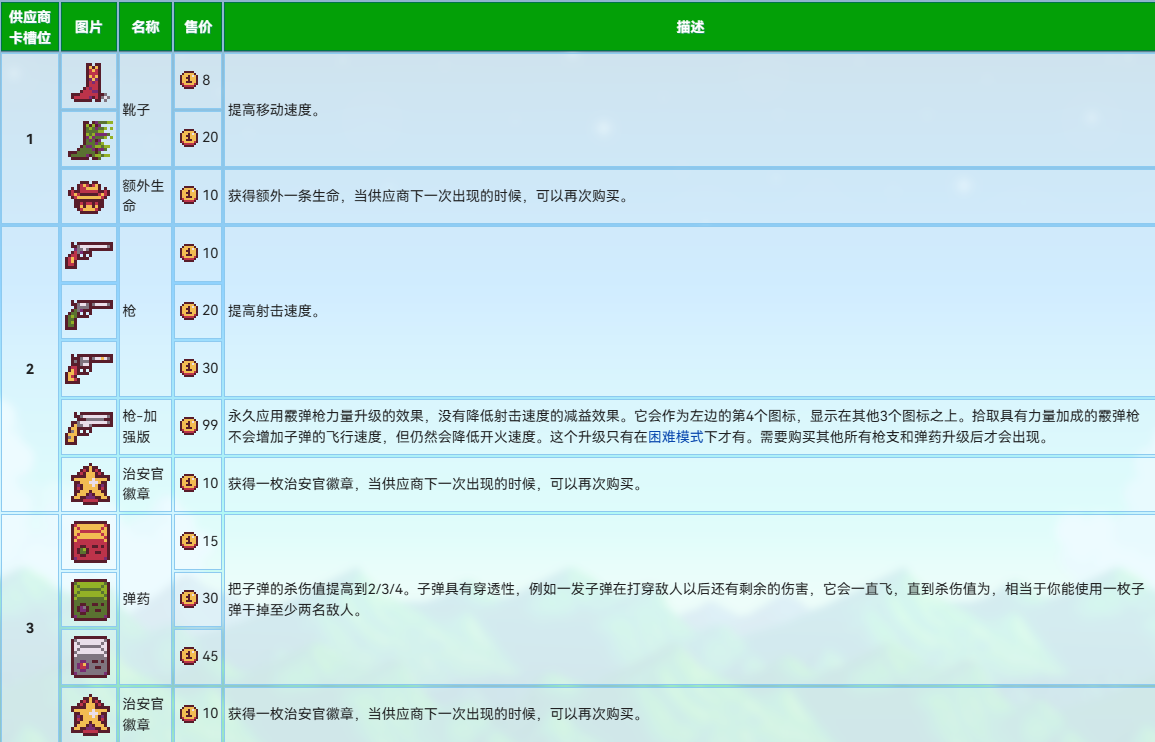1155x742 pixels.
Task: Click the coin icon beside price 45
Action: coord(188,656)
